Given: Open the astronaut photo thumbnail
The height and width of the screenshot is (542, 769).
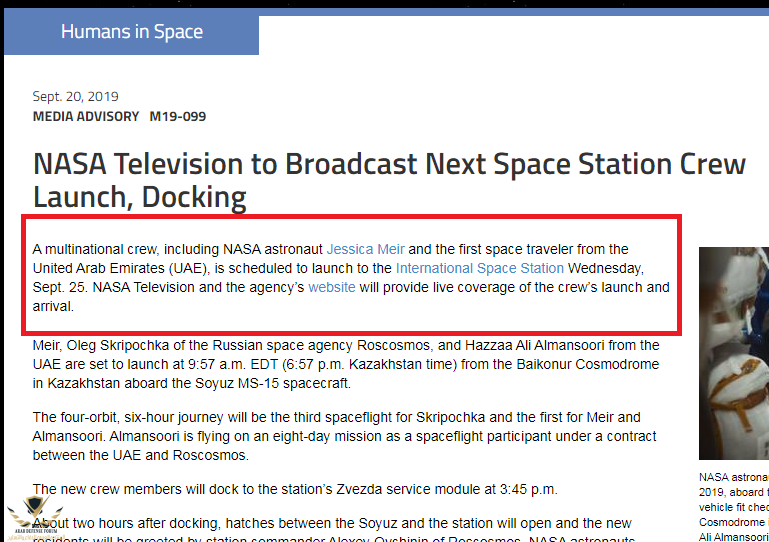Looking at the screenshot, I should coord(734,353).
